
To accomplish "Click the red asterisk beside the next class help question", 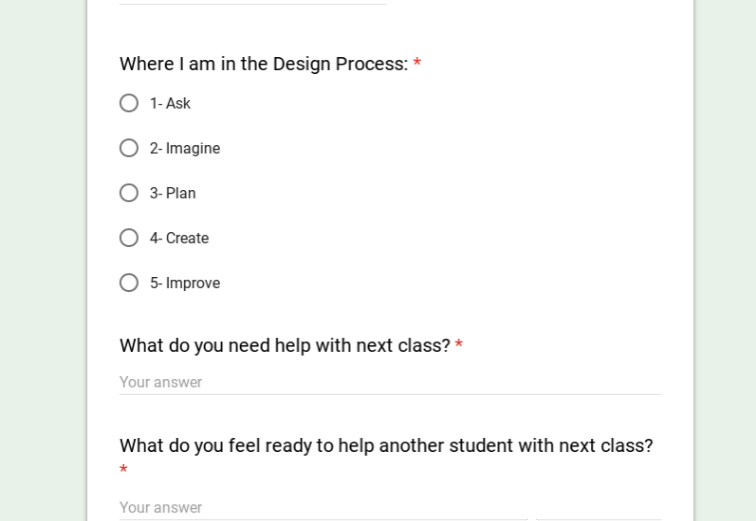I will pos(459,345).
